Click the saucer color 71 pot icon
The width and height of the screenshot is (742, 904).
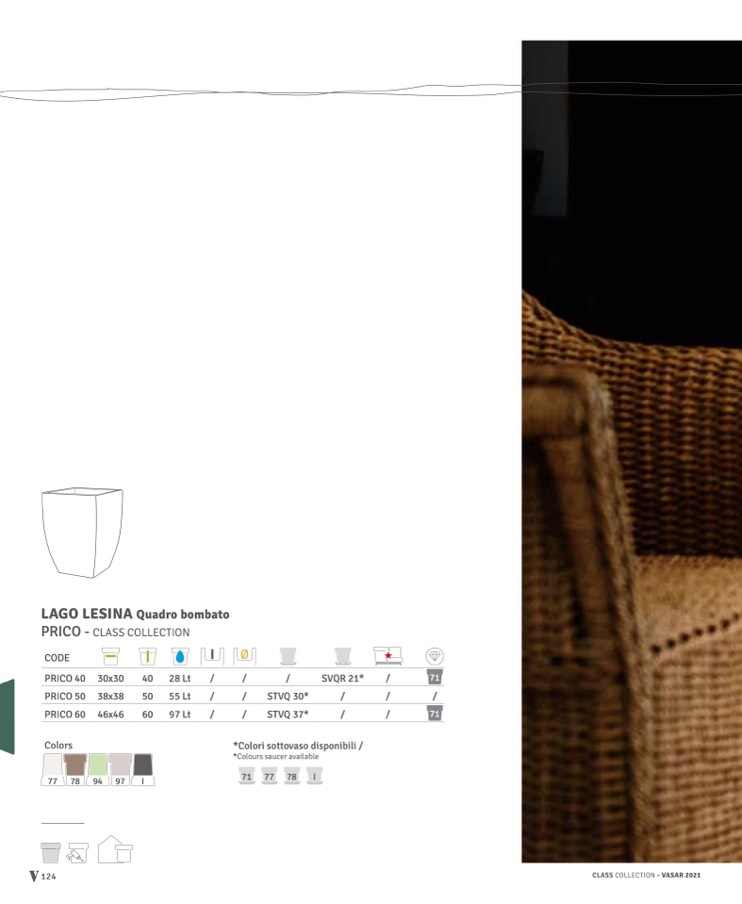point(246,776)
